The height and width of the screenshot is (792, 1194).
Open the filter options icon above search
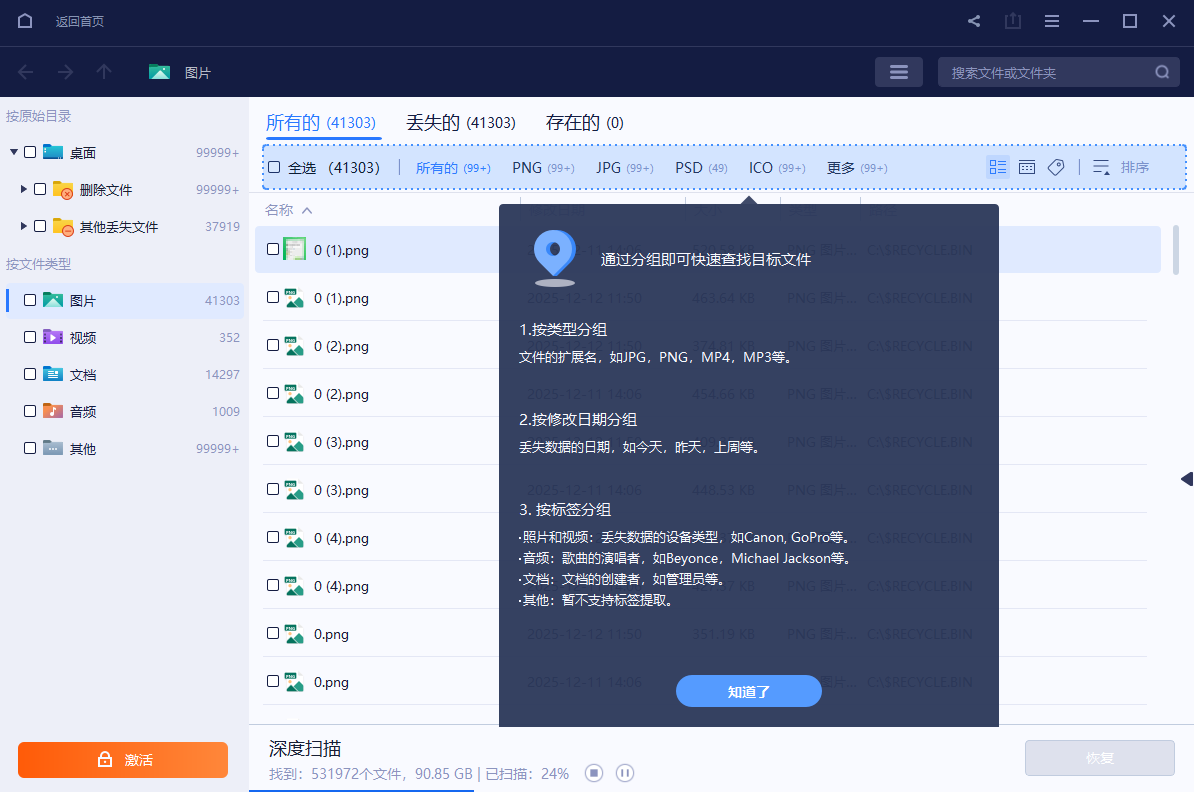(x=898, y=71)
